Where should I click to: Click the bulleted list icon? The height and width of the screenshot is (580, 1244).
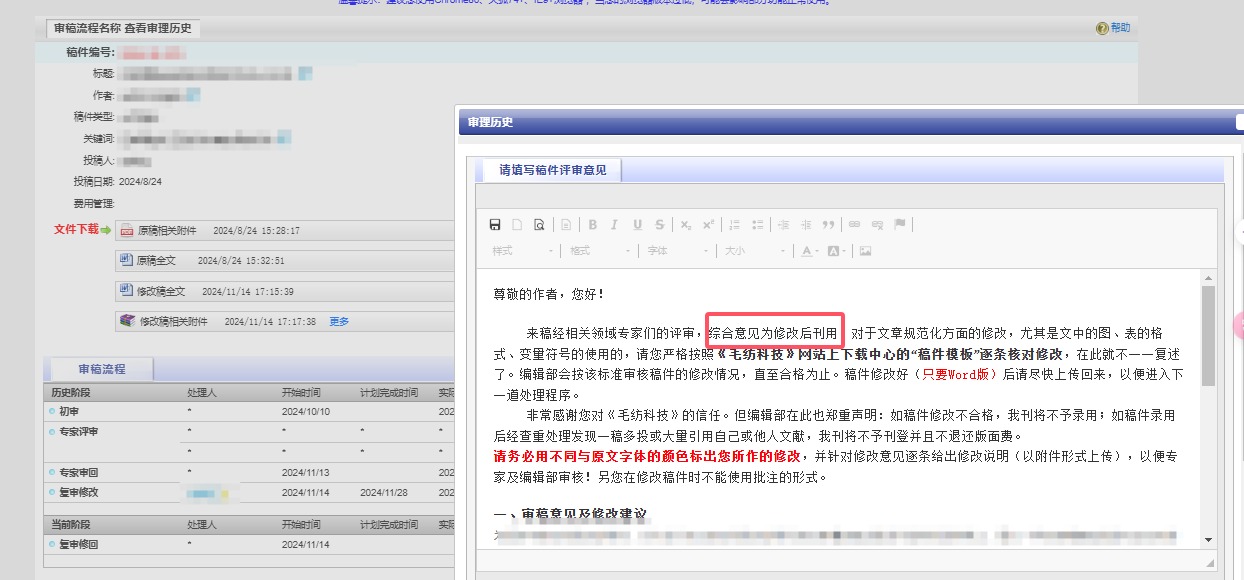click(x=758, y=225)
